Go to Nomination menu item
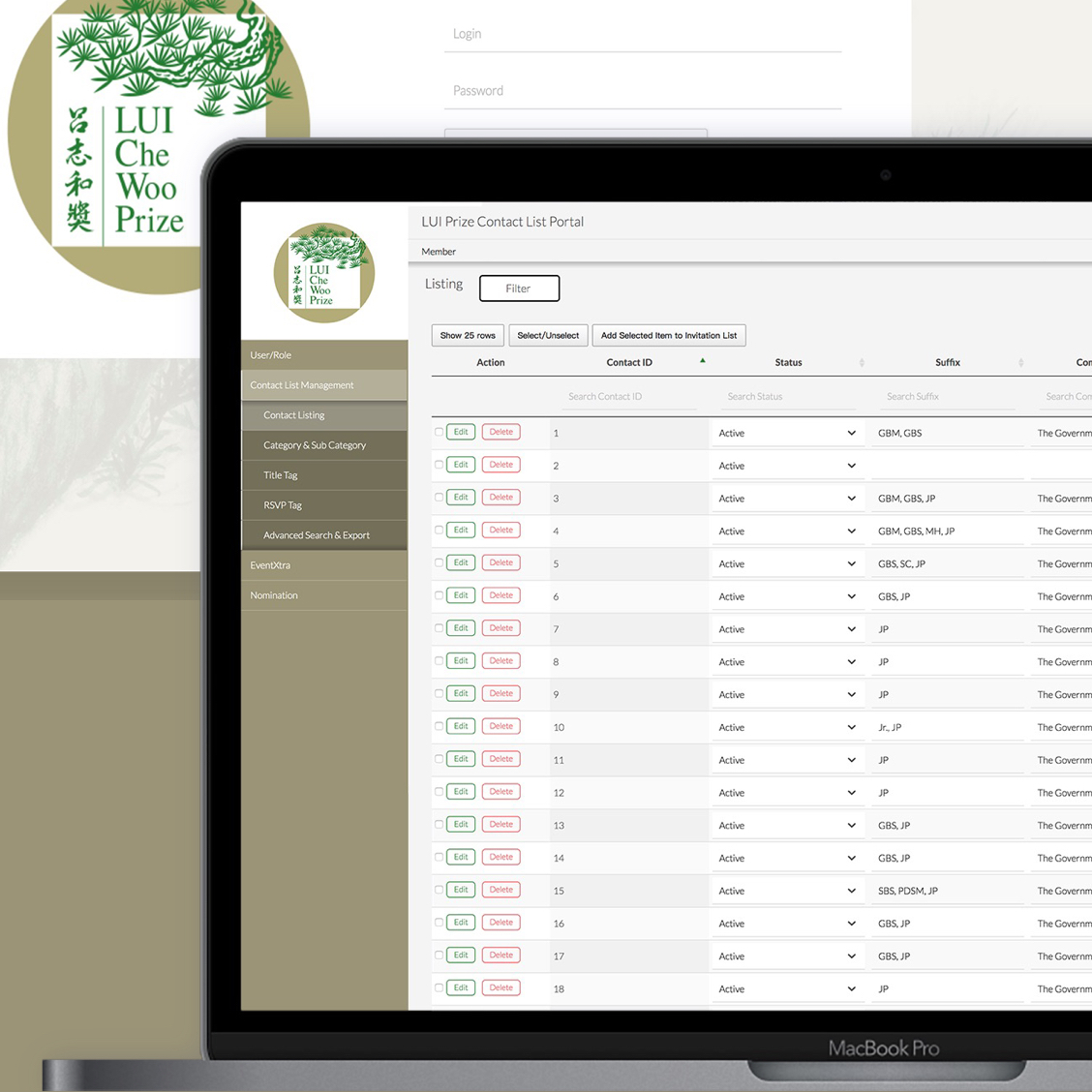This screenshot has width=1092, height=1092. click(x=324, y=595)
